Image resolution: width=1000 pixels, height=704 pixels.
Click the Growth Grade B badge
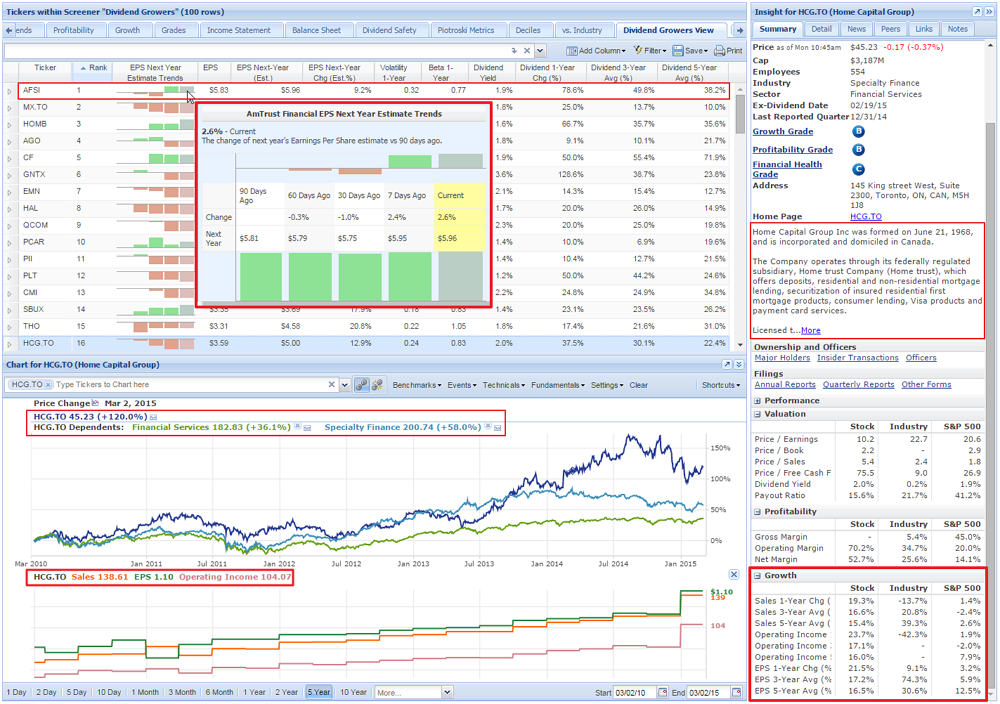(x=858, y=132)
